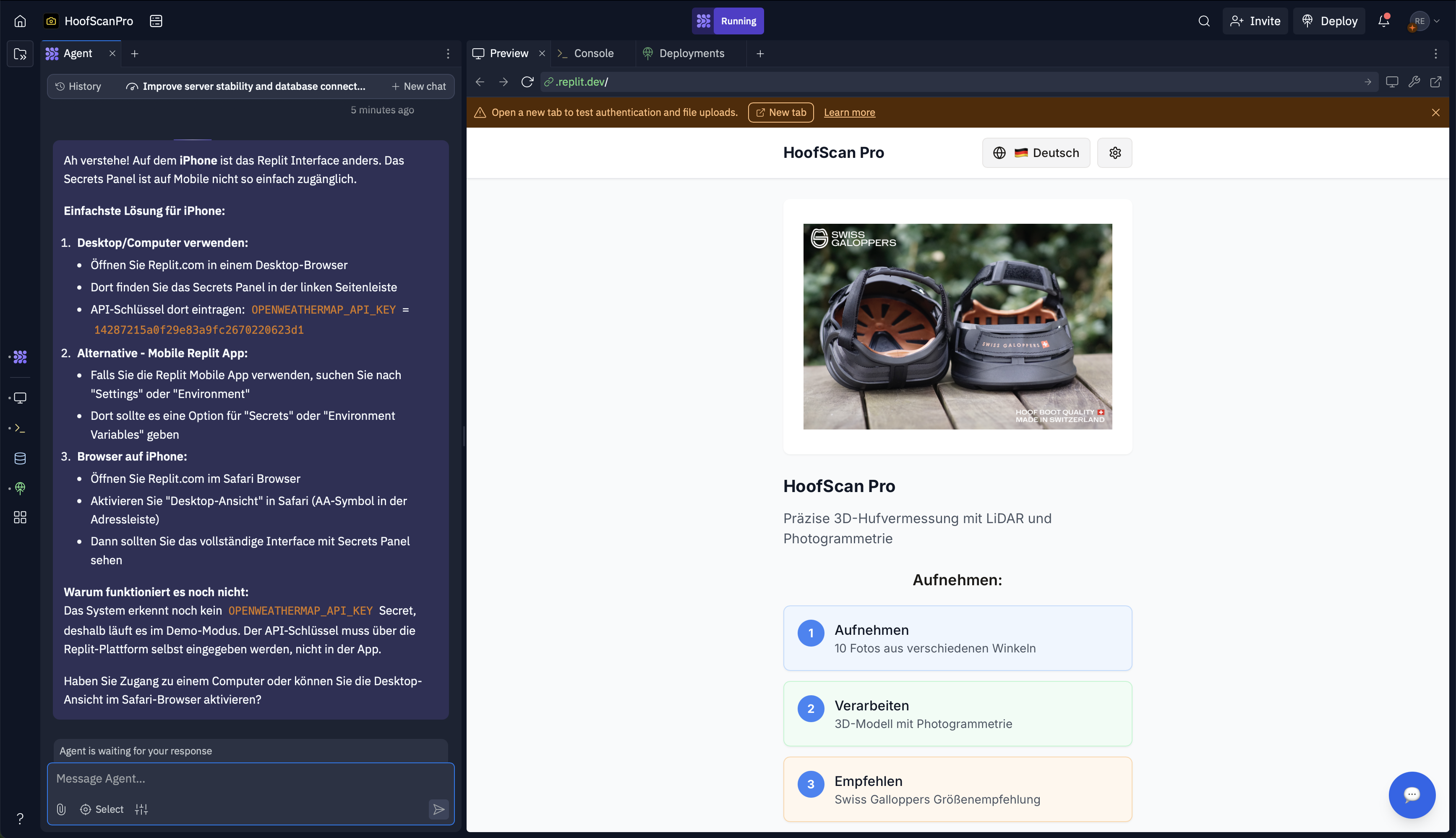Switch to the Deployments tab
Screen dimensions: 1456x838
691,53
